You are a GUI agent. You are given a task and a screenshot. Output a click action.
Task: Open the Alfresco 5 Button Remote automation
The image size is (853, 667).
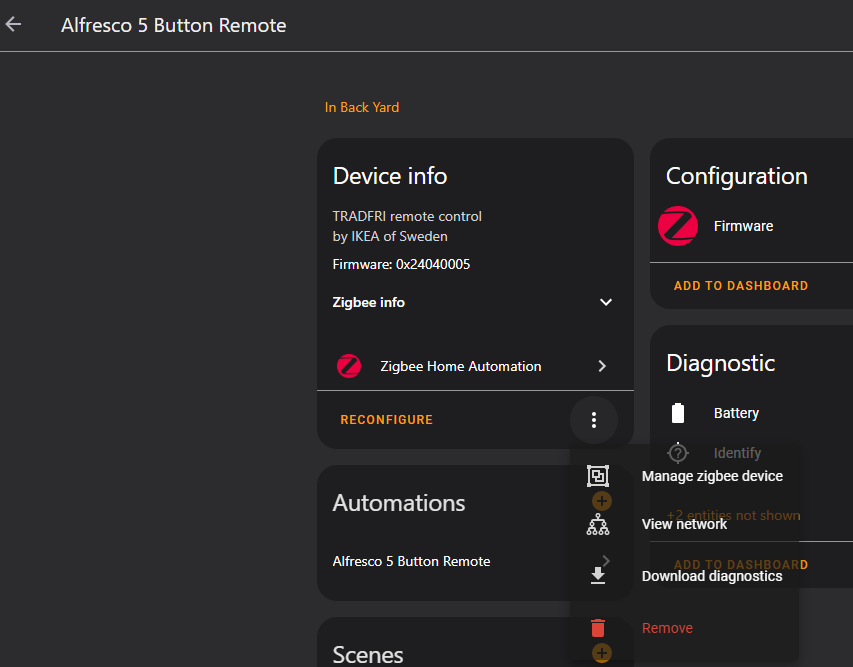(x=411, y=561)
